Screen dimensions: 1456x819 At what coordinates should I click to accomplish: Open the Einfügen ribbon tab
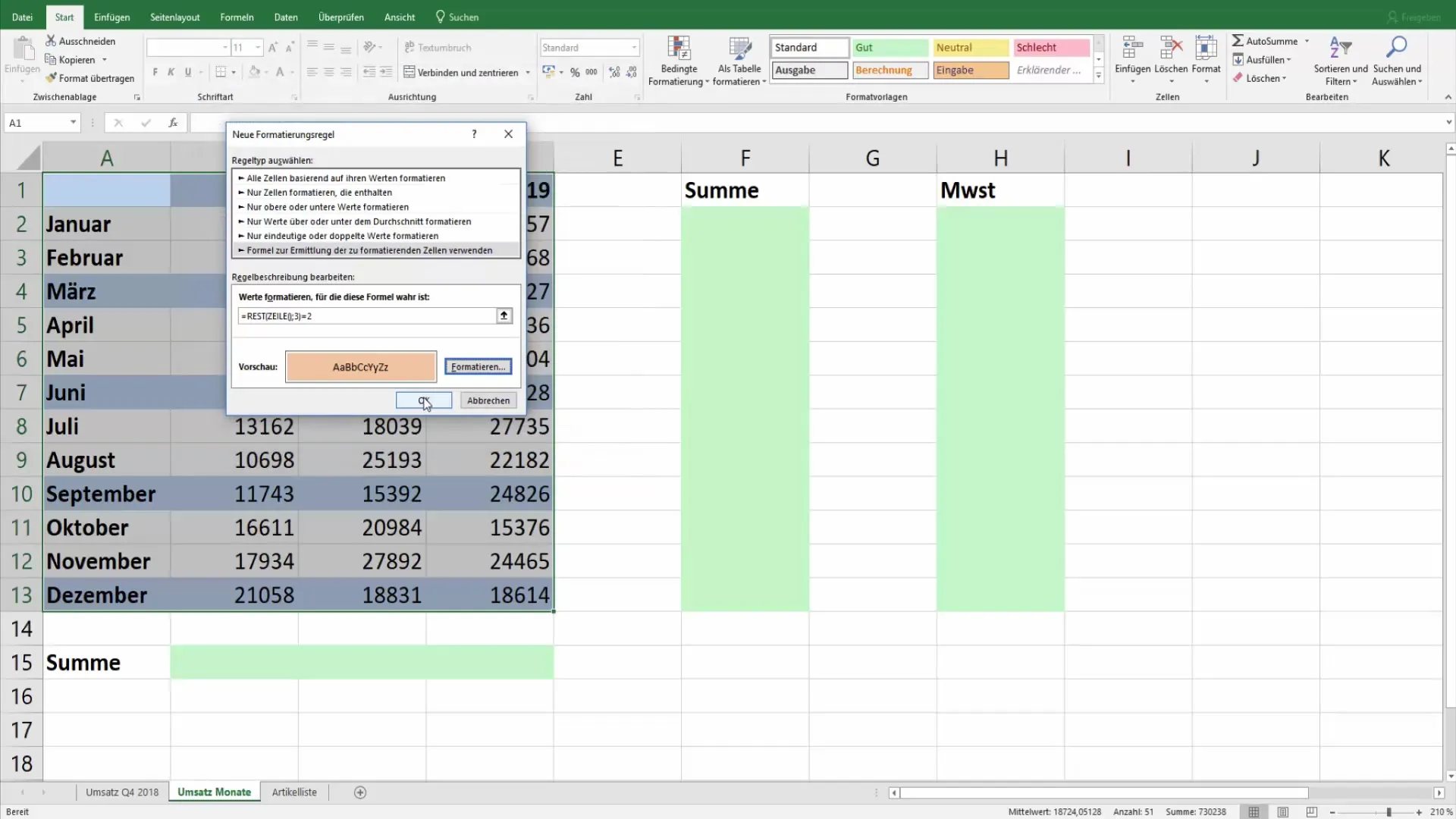(x=111, y=17)
